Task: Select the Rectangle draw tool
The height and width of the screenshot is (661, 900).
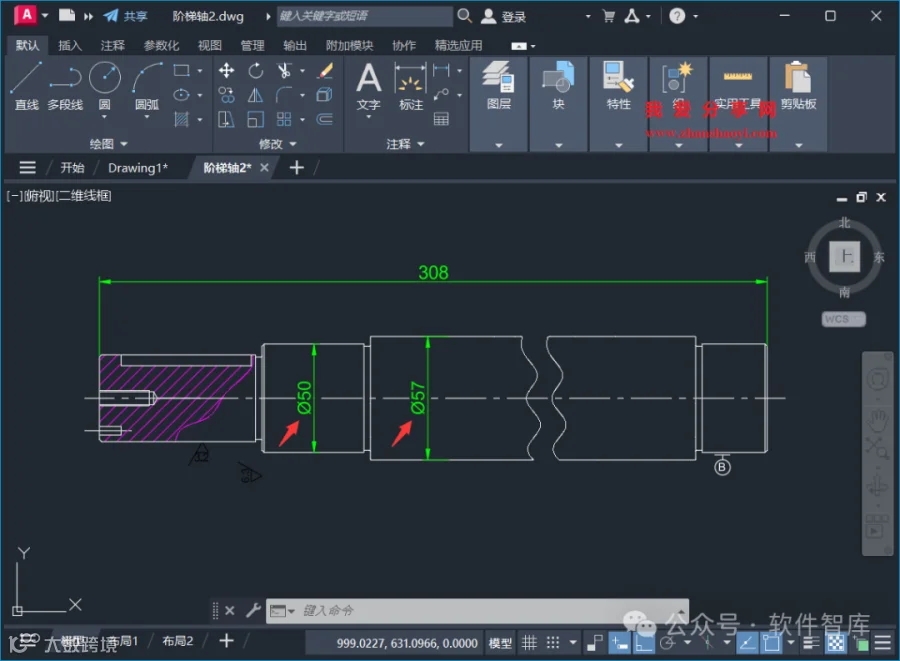Action: point(181,71)
